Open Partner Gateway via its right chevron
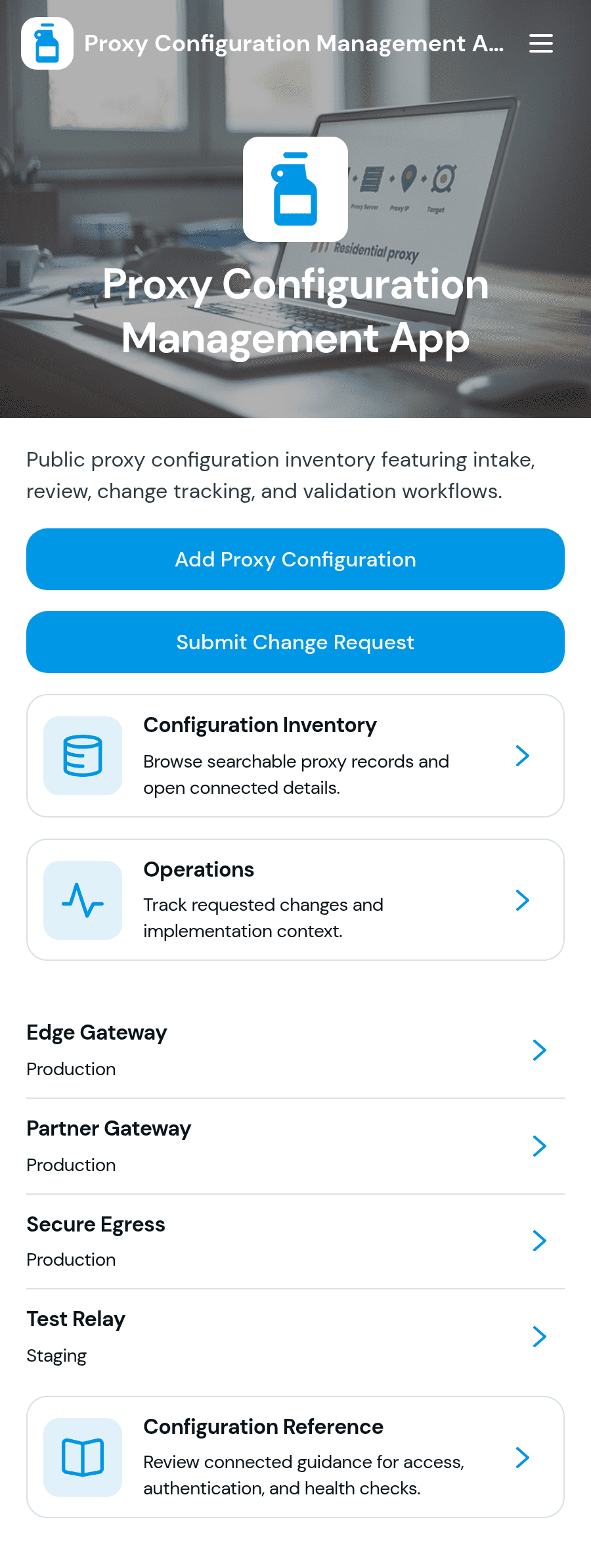Viewport: 591px width, 1568px height. click(x=540, y=1146)
